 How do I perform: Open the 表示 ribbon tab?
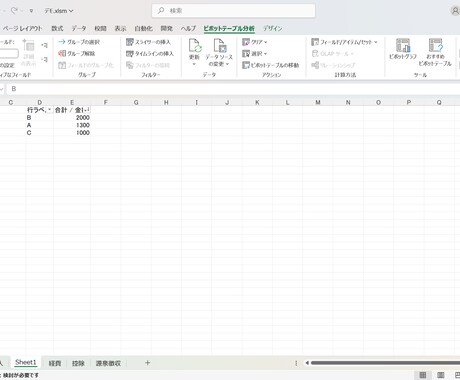point(120,29)
